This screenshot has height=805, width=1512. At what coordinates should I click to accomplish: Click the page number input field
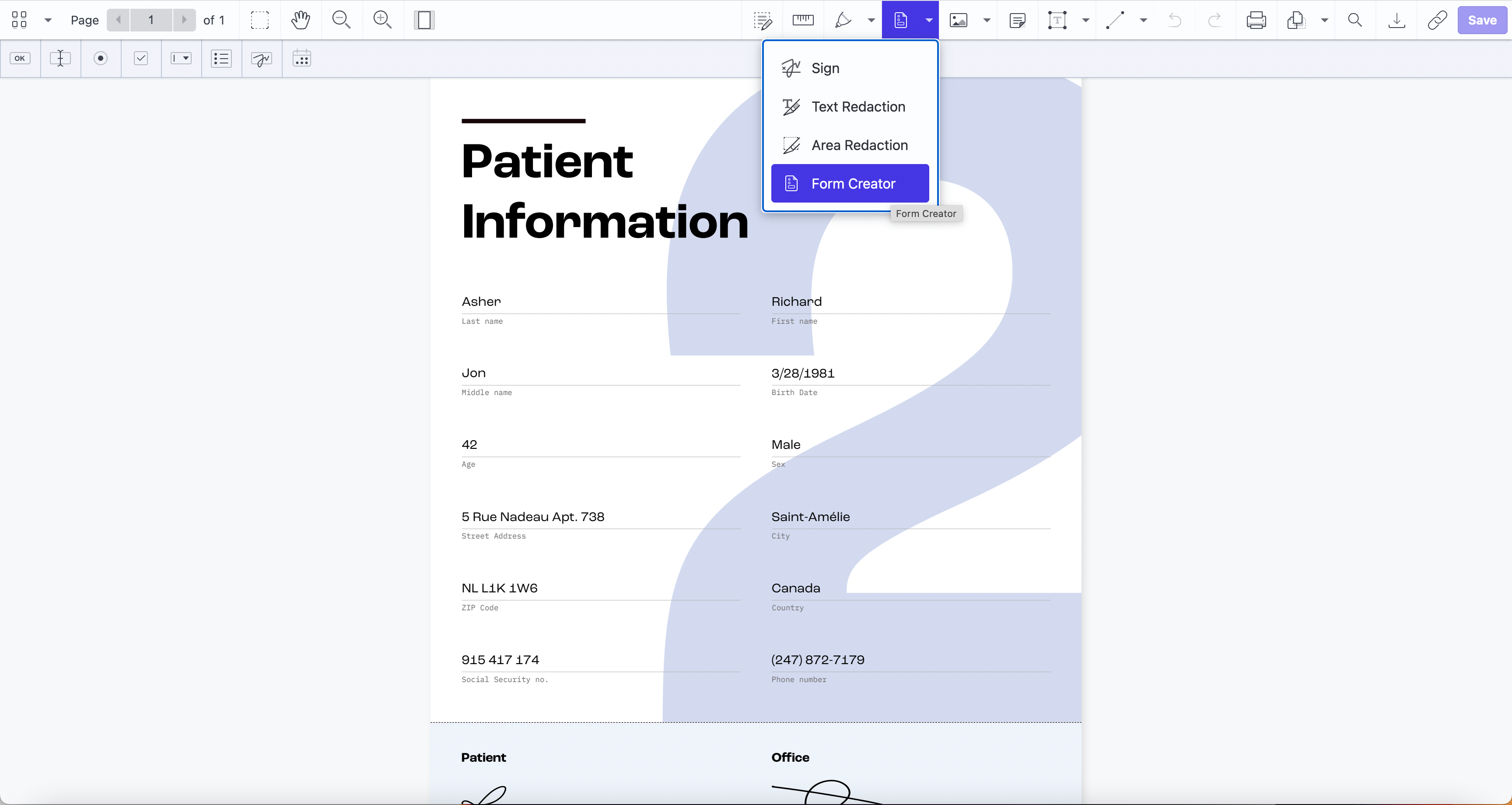(151, 20)
